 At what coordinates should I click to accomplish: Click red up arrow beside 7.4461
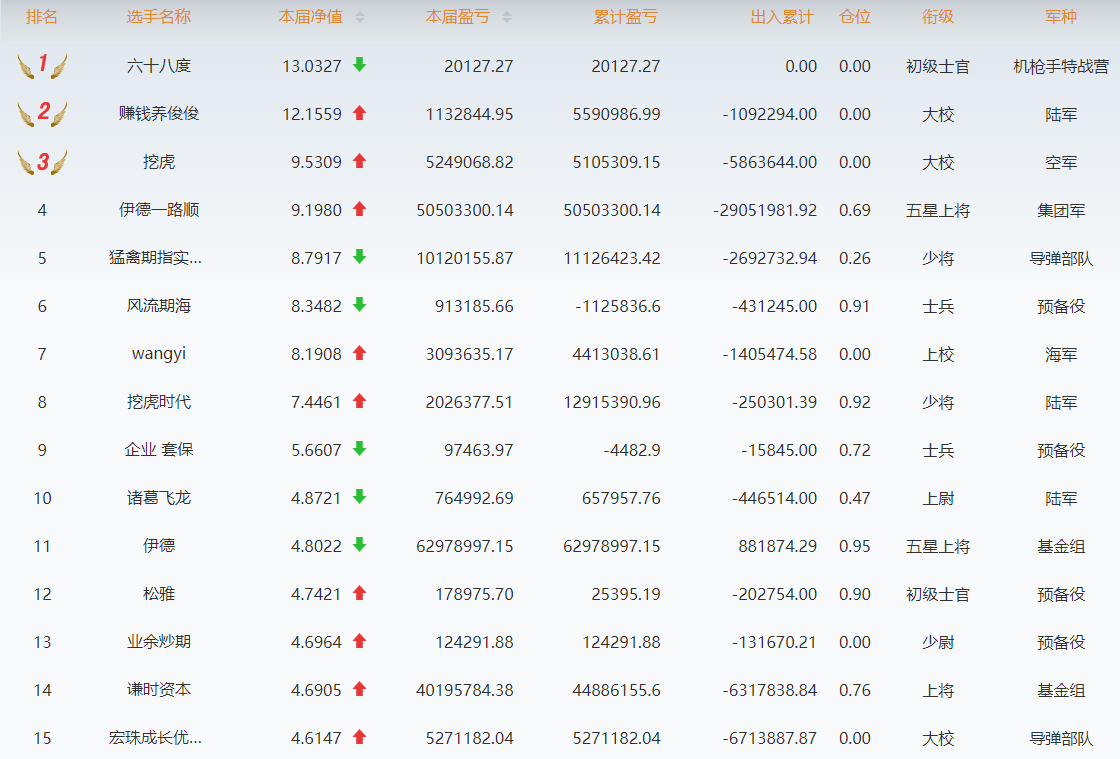[x=359, y=401]
